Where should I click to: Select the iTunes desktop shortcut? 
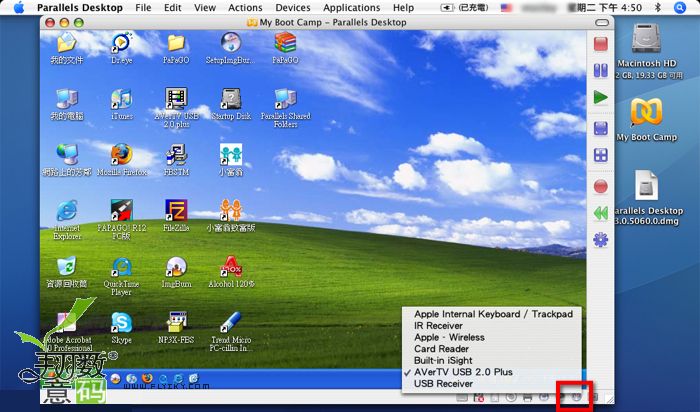[121, 105]
